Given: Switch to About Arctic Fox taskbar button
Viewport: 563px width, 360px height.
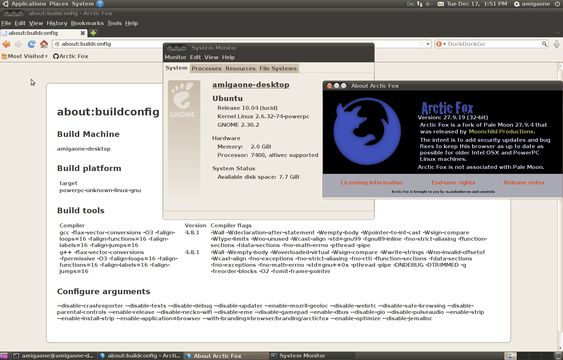Looking at the screenshot, I should click(x=225, y=356).
